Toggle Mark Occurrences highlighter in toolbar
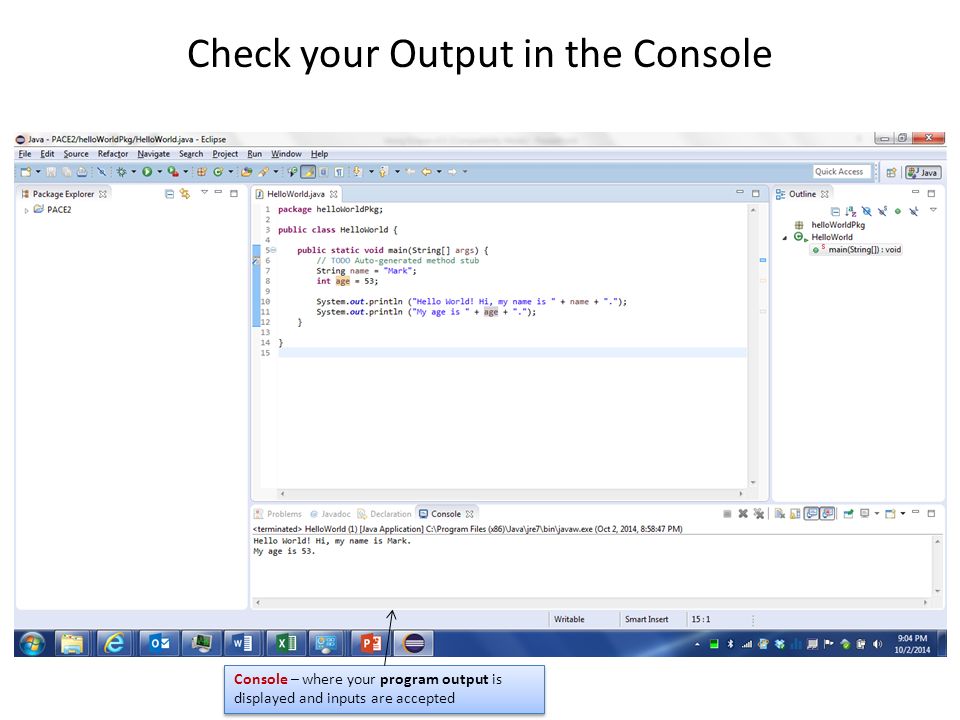Image resolution: width=960 pixels, height=720 pixels. (x=308, y=172)
